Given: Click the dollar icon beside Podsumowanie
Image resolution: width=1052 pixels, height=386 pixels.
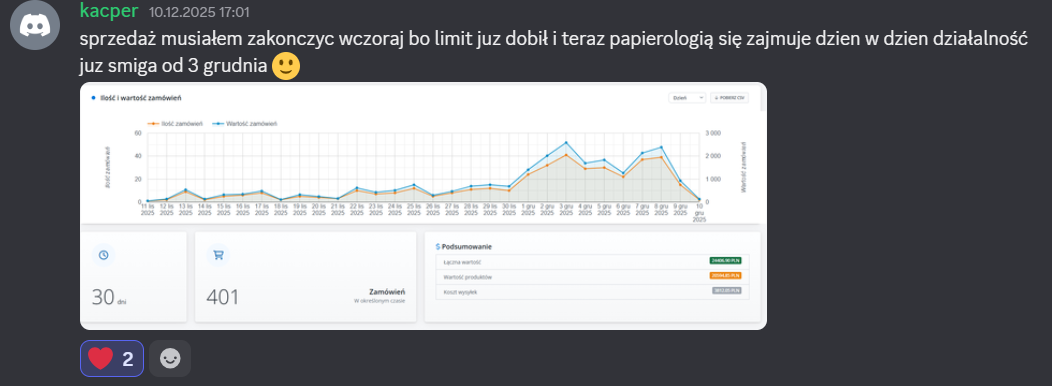Looking at the screenshot, I should [437, 247].
